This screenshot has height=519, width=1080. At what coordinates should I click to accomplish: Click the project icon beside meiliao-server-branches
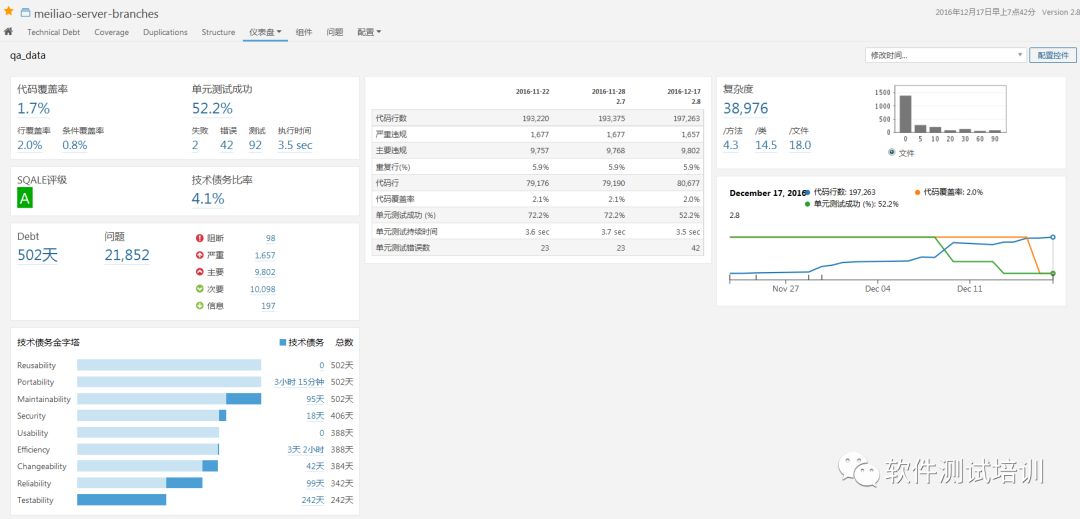[x=25, y=13]
